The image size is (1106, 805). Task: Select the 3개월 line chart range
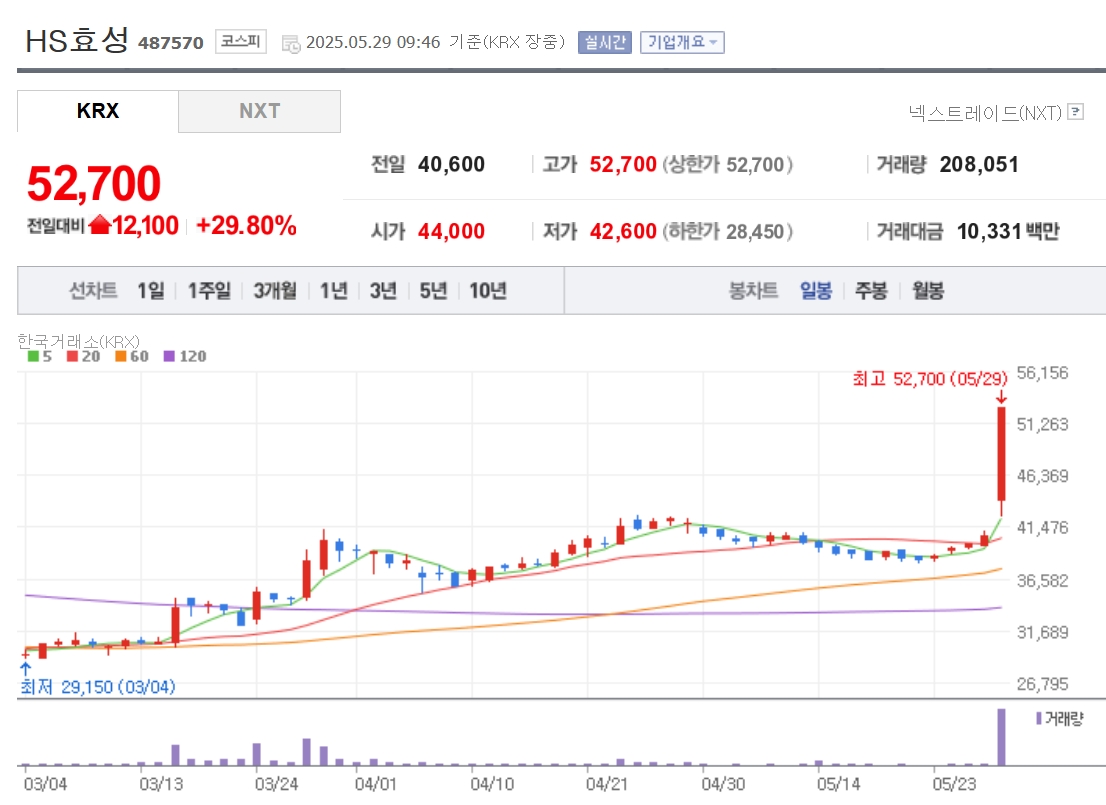pos(275,291)
